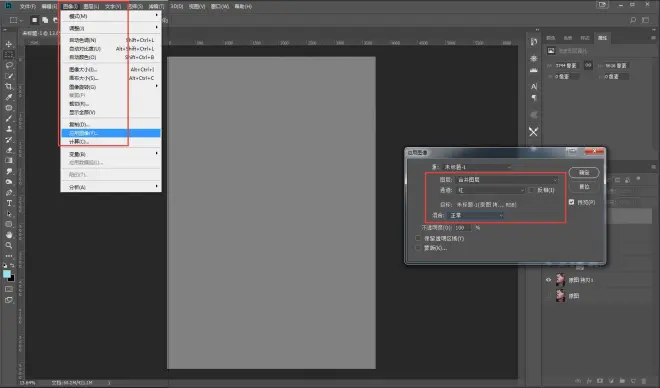Viewport: 660px width, 388px height.
Task: Select the Crop tool
Action: pyautogui.click(x=8, y=86)
